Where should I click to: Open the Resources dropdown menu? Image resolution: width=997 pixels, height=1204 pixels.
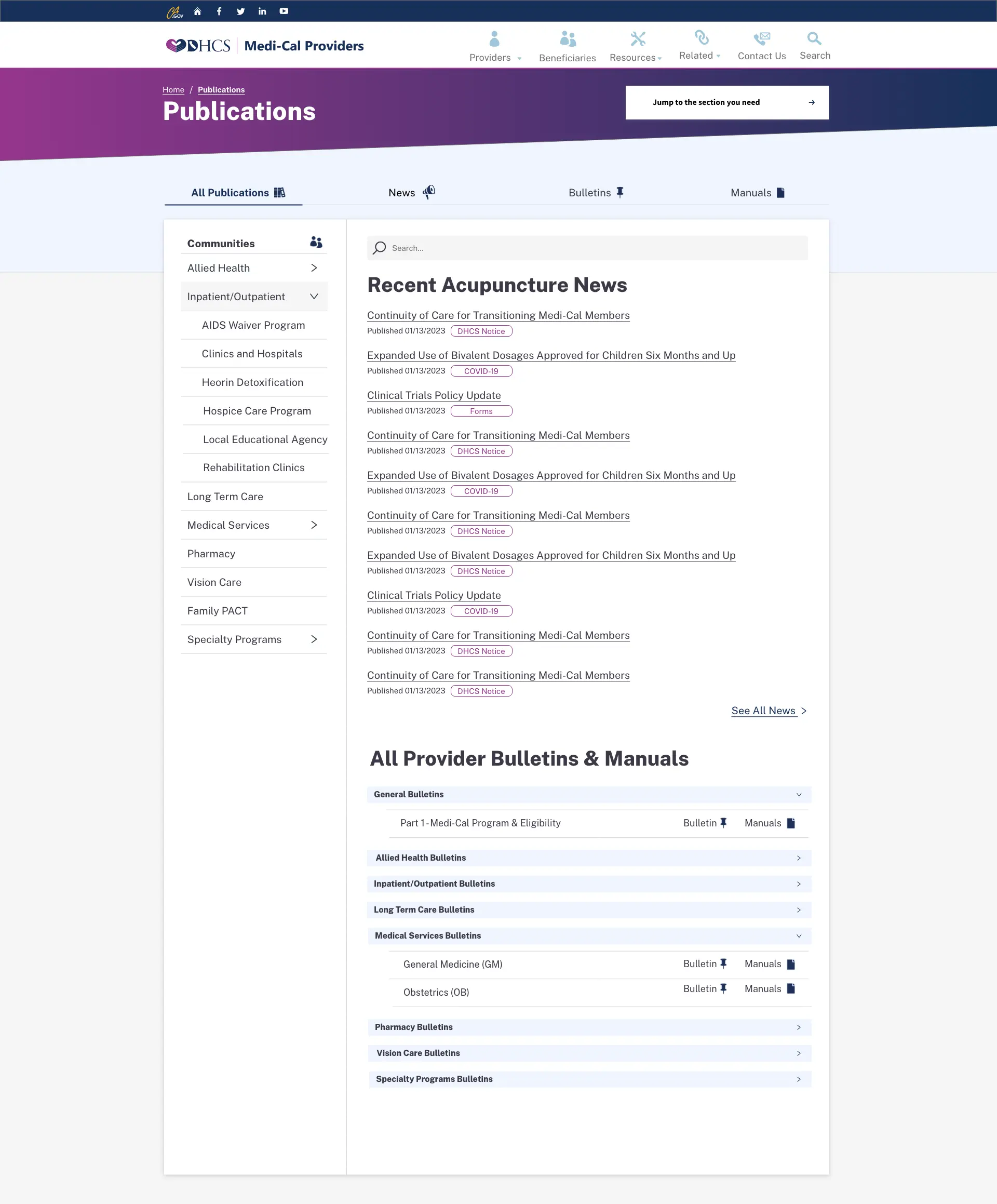coord(635,45)
